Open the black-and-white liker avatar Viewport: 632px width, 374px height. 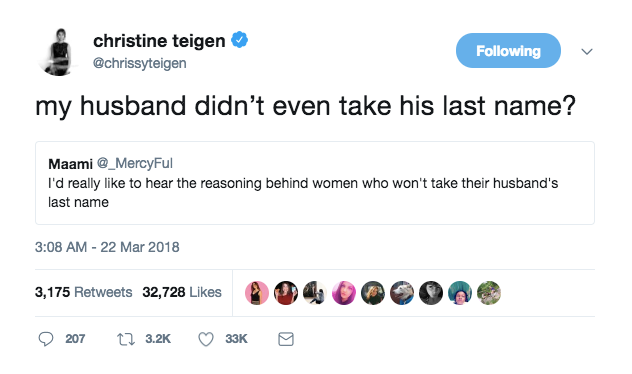pos(431,293)
